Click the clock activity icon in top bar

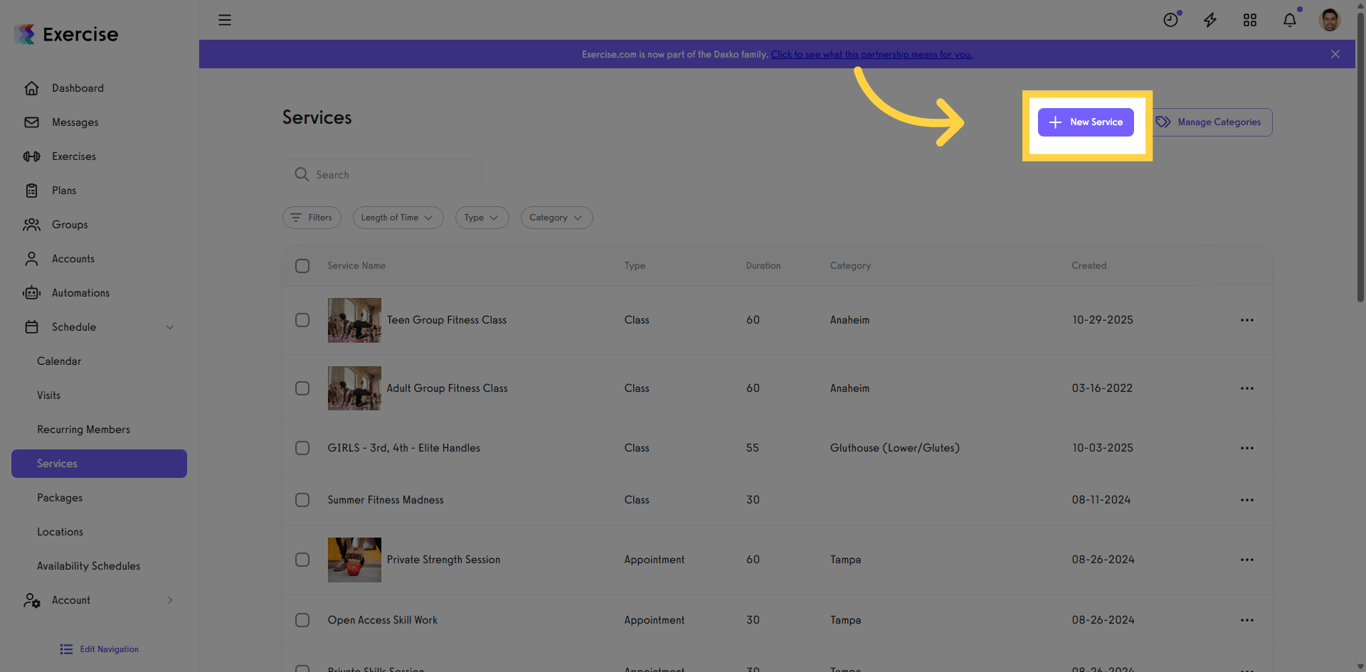pyautogui.click(x=1170, y=19)
